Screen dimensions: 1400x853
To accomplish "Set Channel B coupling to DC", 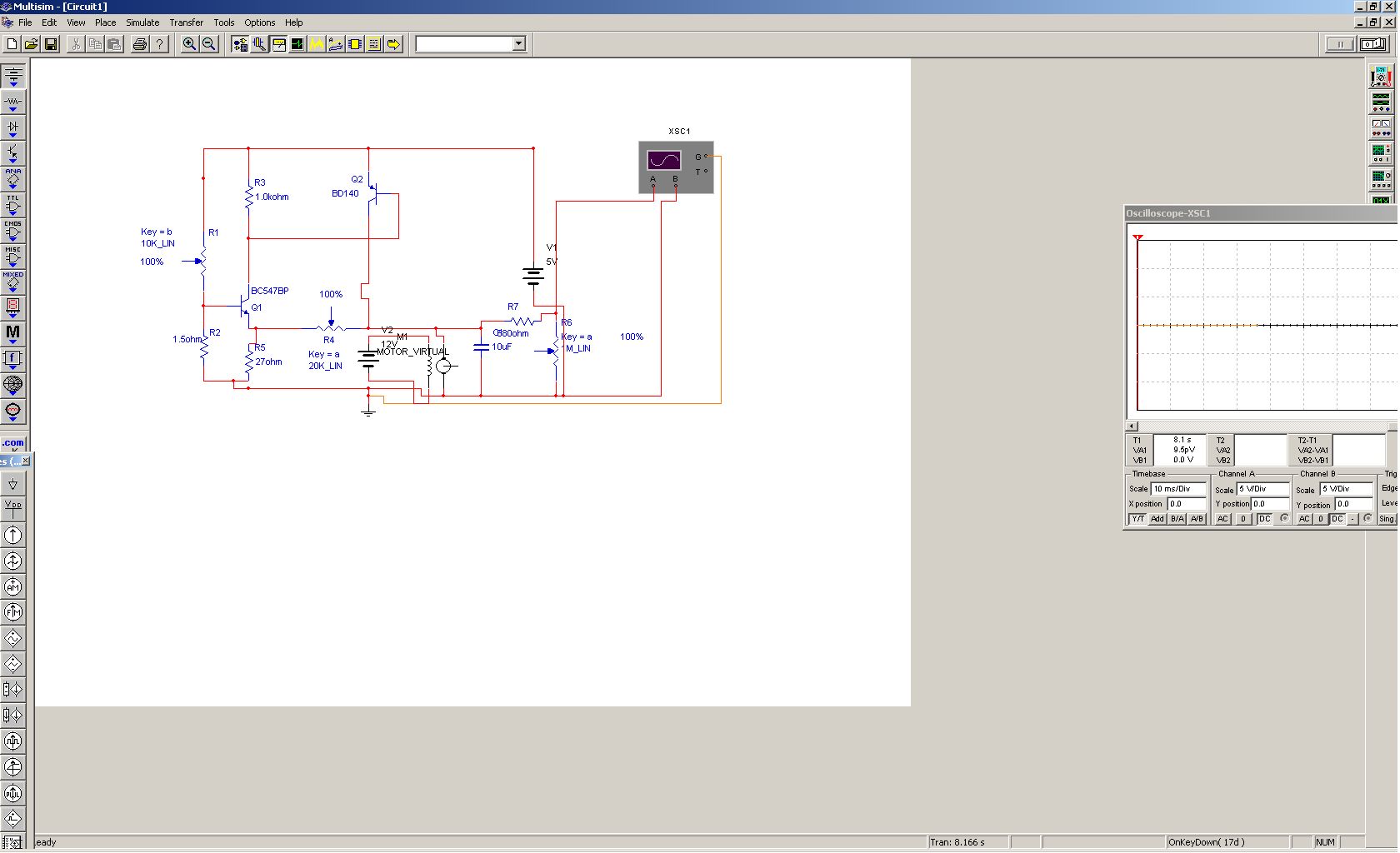I will tap(1337, 519).
